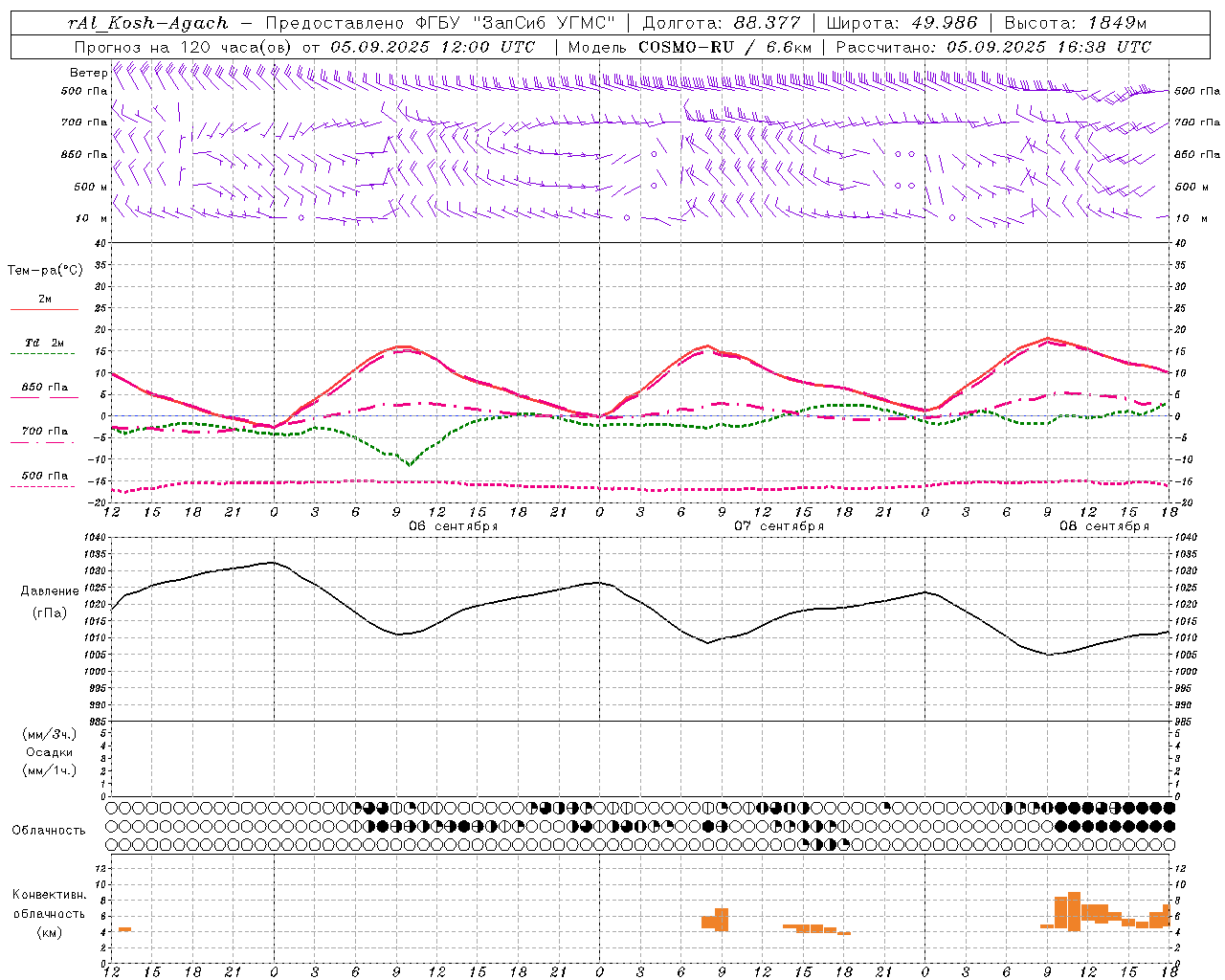Click the calculated time 05.09.2025 16:38 UTC

(1049, 47)
